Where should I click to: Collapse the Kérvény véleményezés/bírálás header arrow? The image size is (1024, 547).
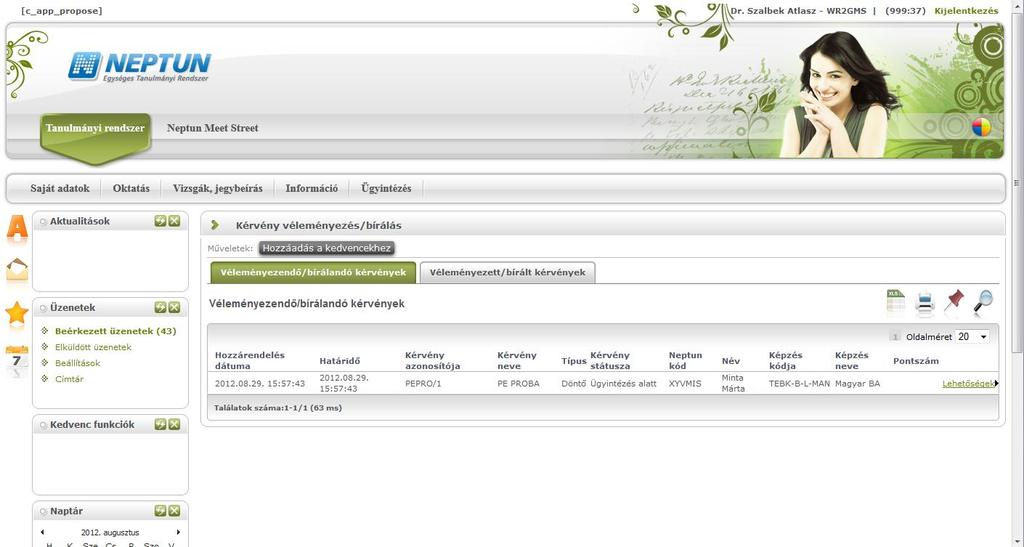coord(214,225)
